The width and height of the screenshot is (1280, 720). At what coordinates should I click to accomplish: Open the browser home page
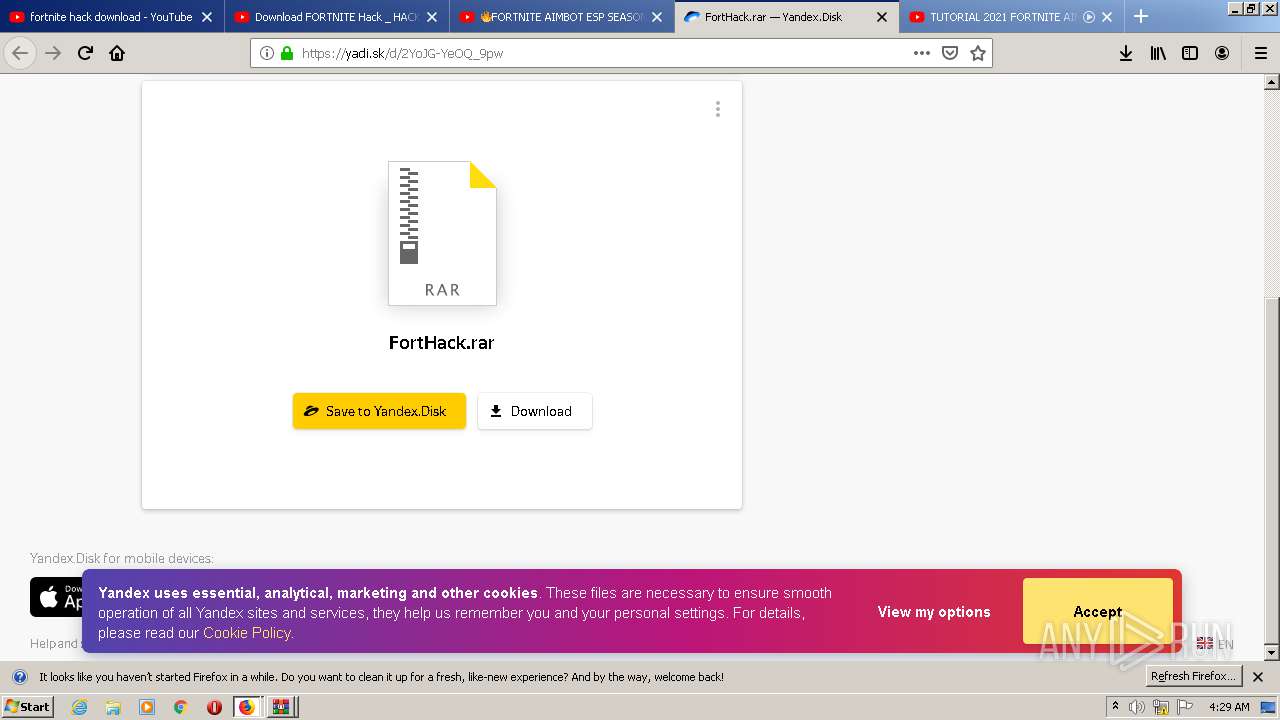pos(117,53)
